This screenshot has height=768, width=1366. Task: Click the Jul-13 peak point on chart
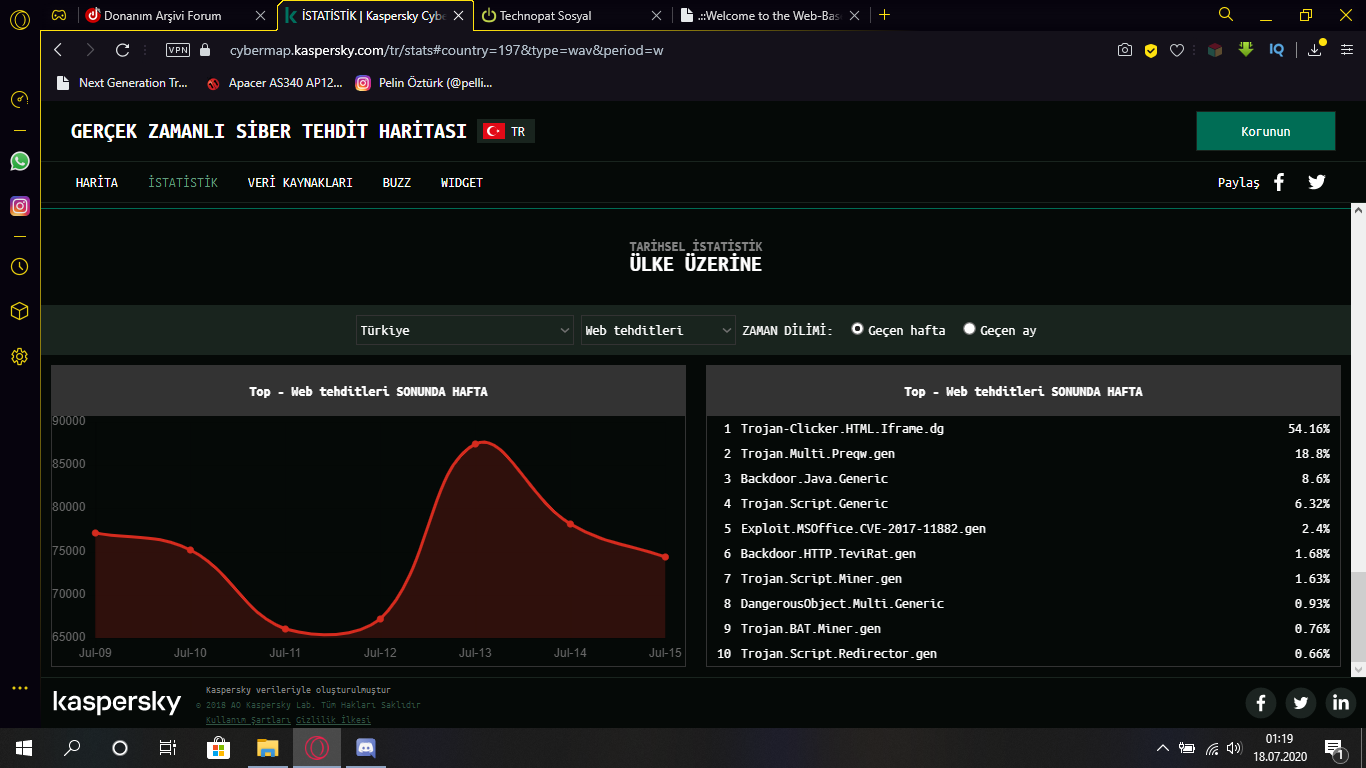[475, 443]
